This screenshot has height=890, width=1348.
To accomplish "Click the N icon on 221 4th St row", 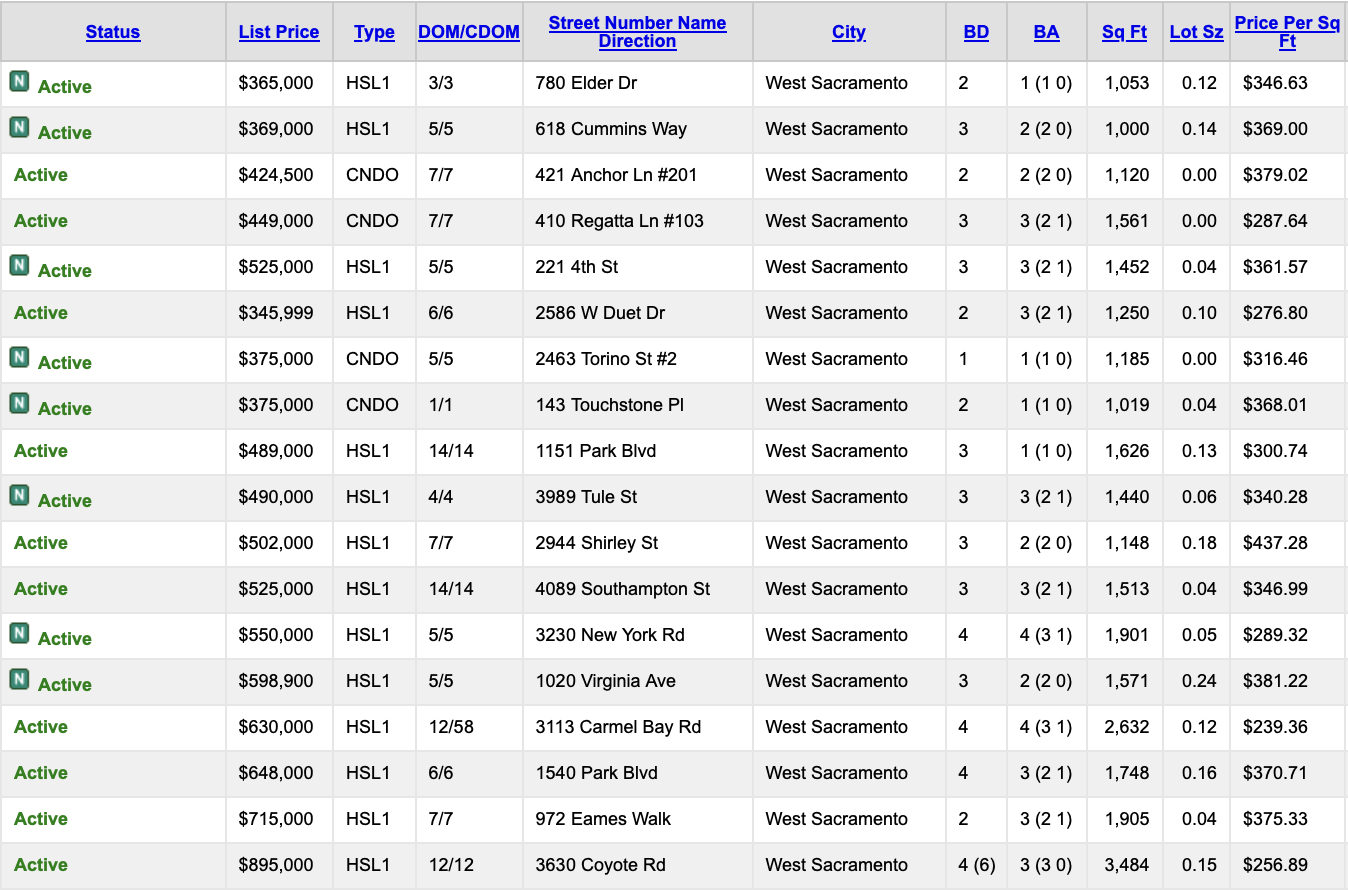I will (19, 265).
